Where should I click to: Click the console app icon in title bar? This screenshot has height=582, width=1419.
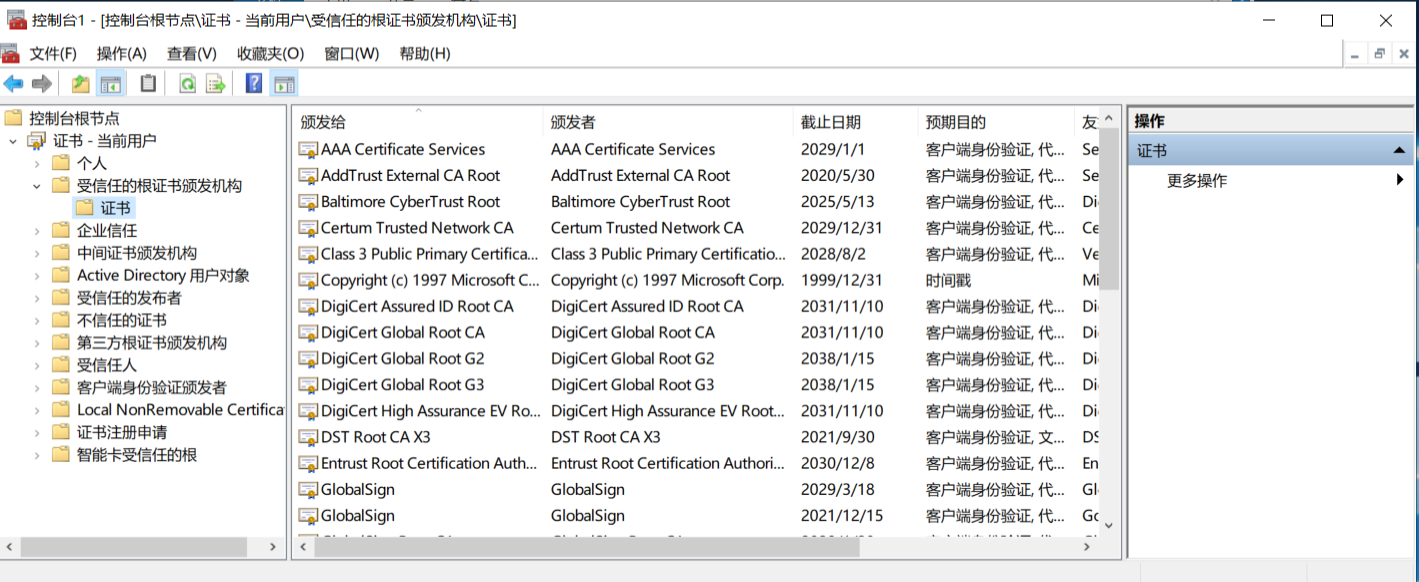pyautogui.click(x=16, y=20)
